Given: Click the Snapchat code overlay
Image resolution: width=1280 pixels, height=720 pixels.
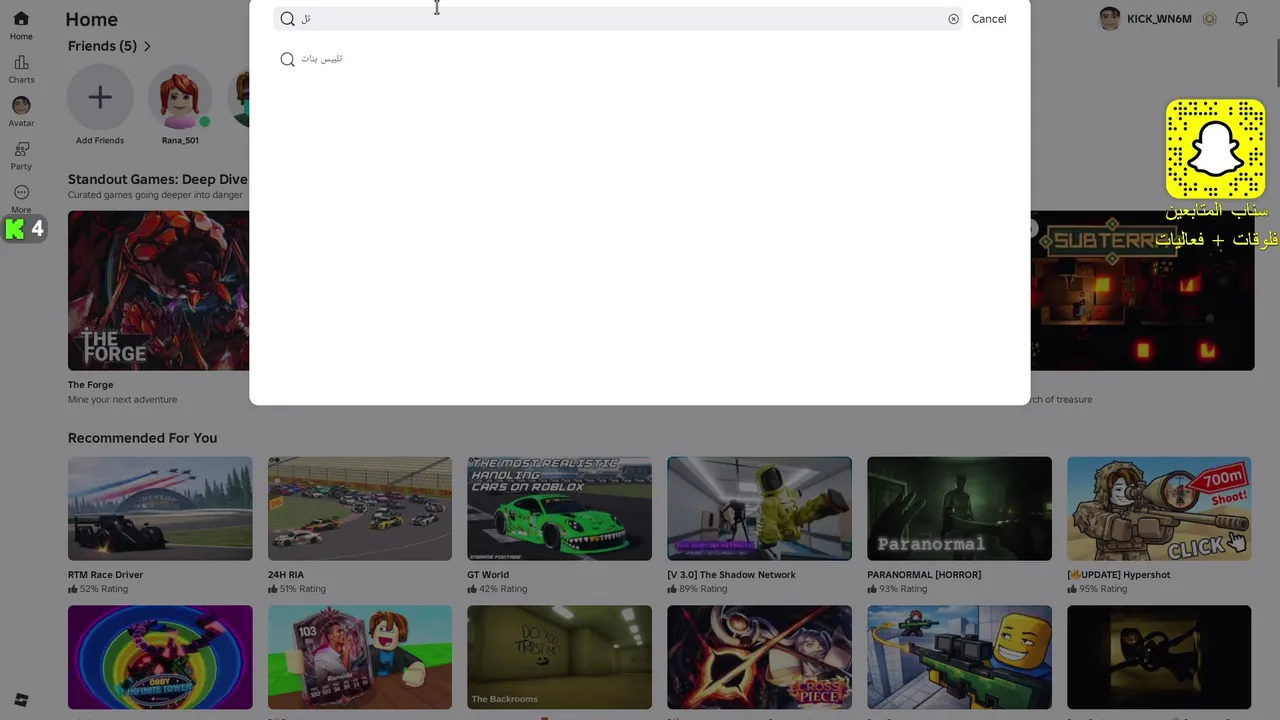Looking at the screenshot, I should pyautogui.click(x=1215, y=149).
